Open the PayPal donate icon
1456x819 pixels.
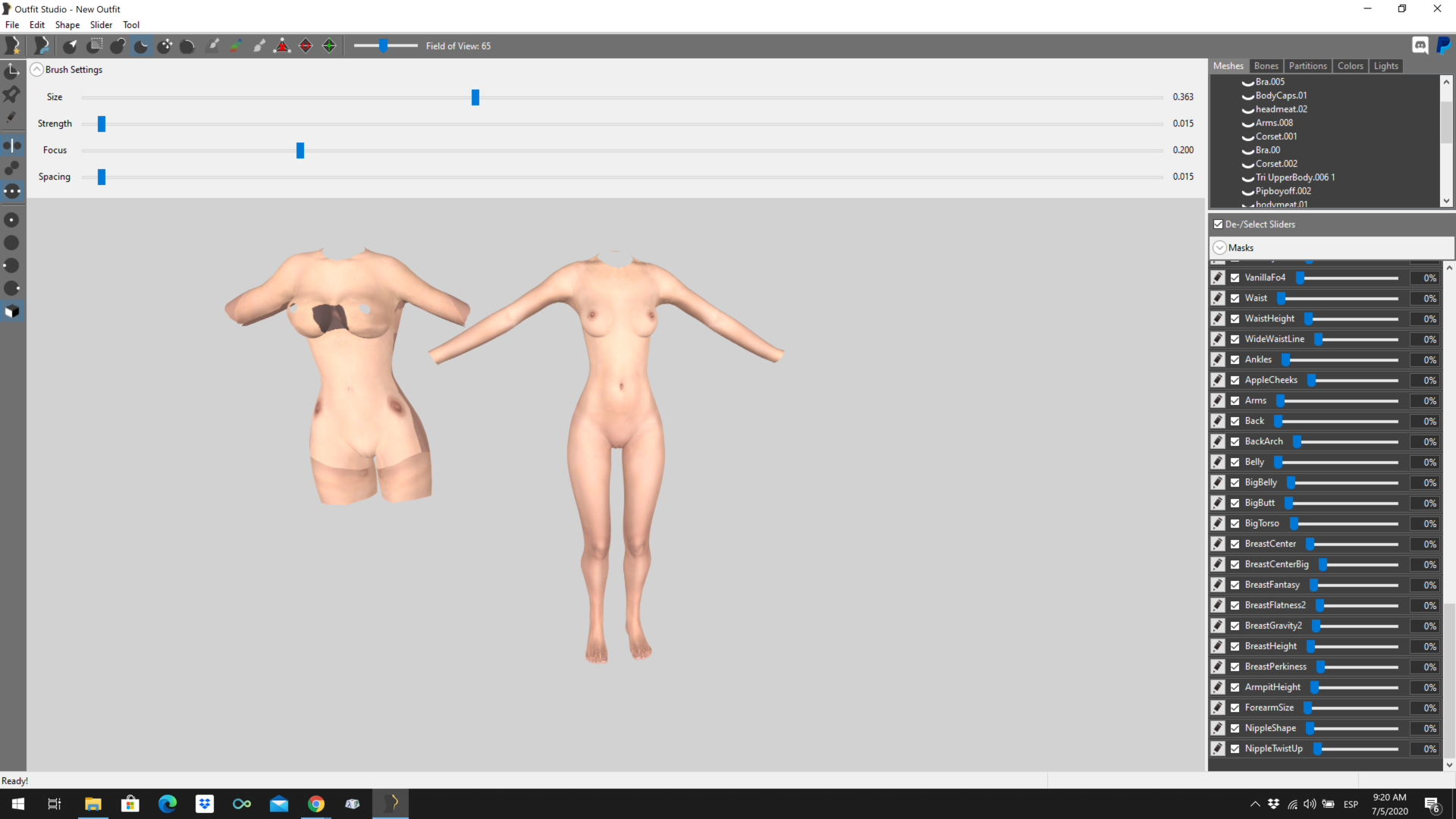pyautogui.click(x=1444, y=46)
